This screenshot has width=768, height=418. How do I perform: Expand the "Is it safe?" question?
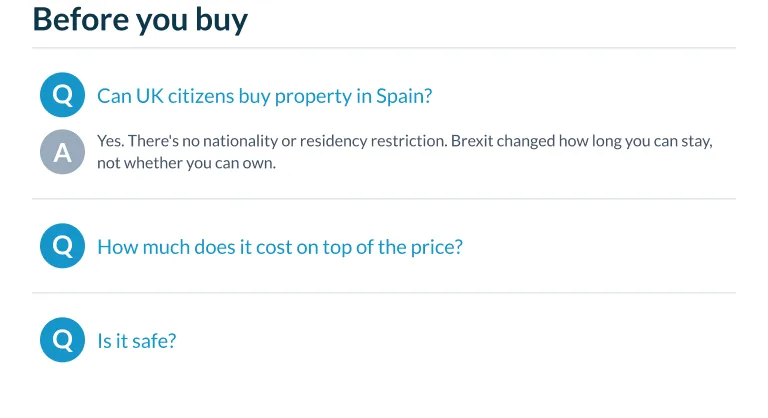[137, 341]
